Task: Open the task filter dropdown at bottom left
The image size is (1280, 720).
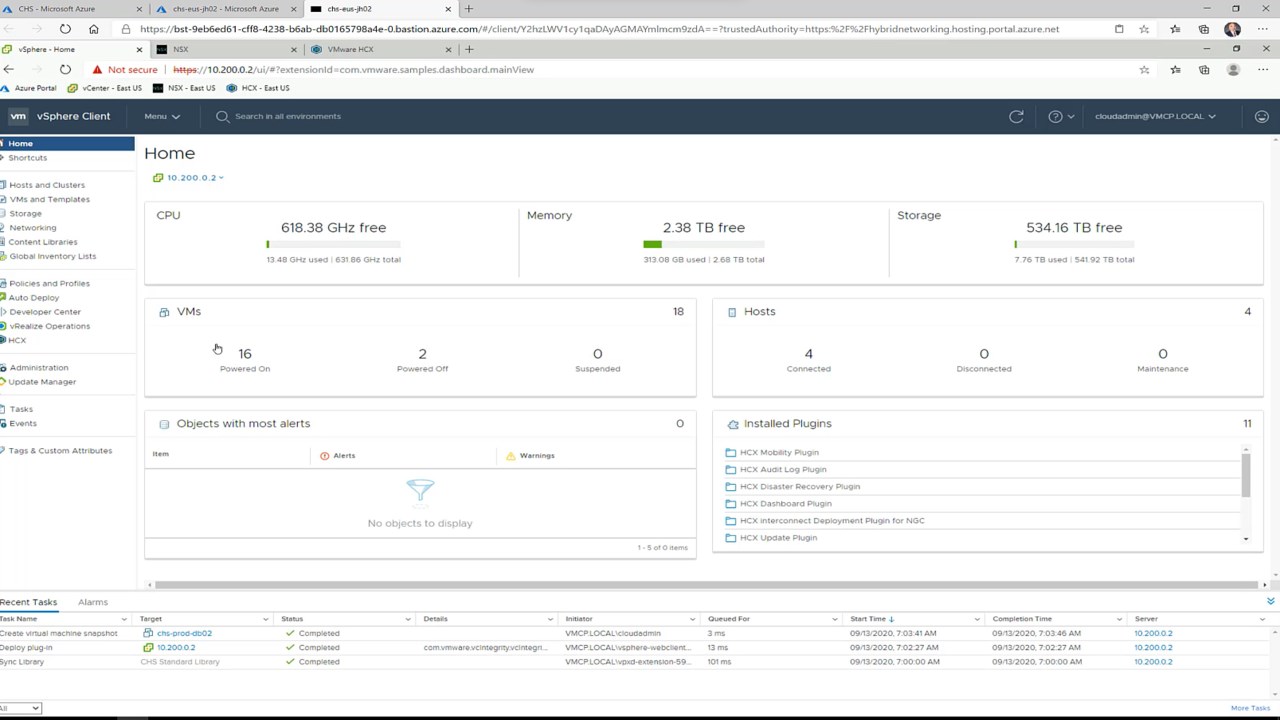Action: pos(20,708)
